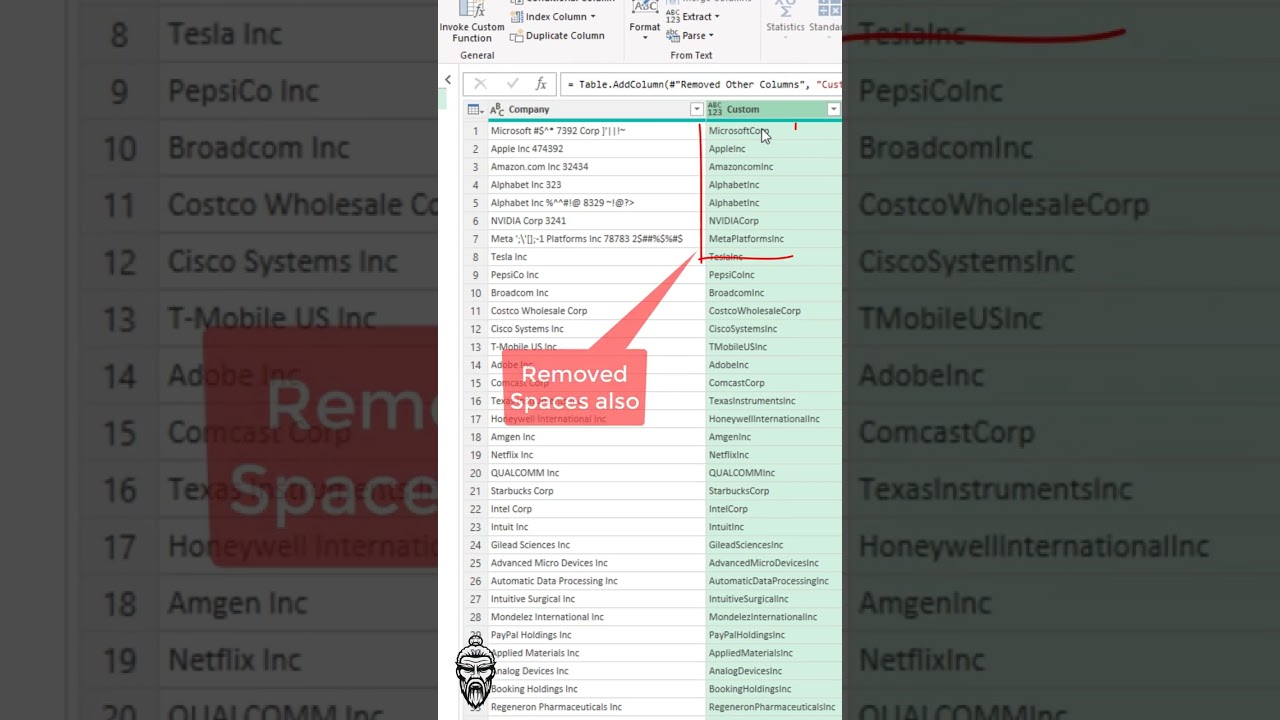
Task: Click the Index Column icon
Action: click(517, 17)
